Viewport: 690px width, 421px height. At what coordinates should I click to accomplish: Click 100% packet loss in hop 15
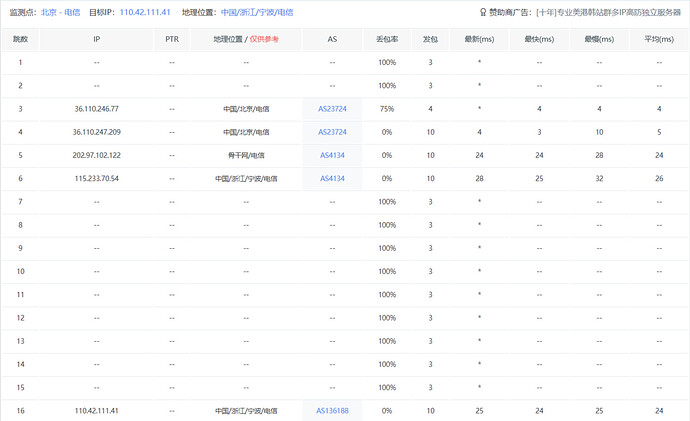[387, 388]
